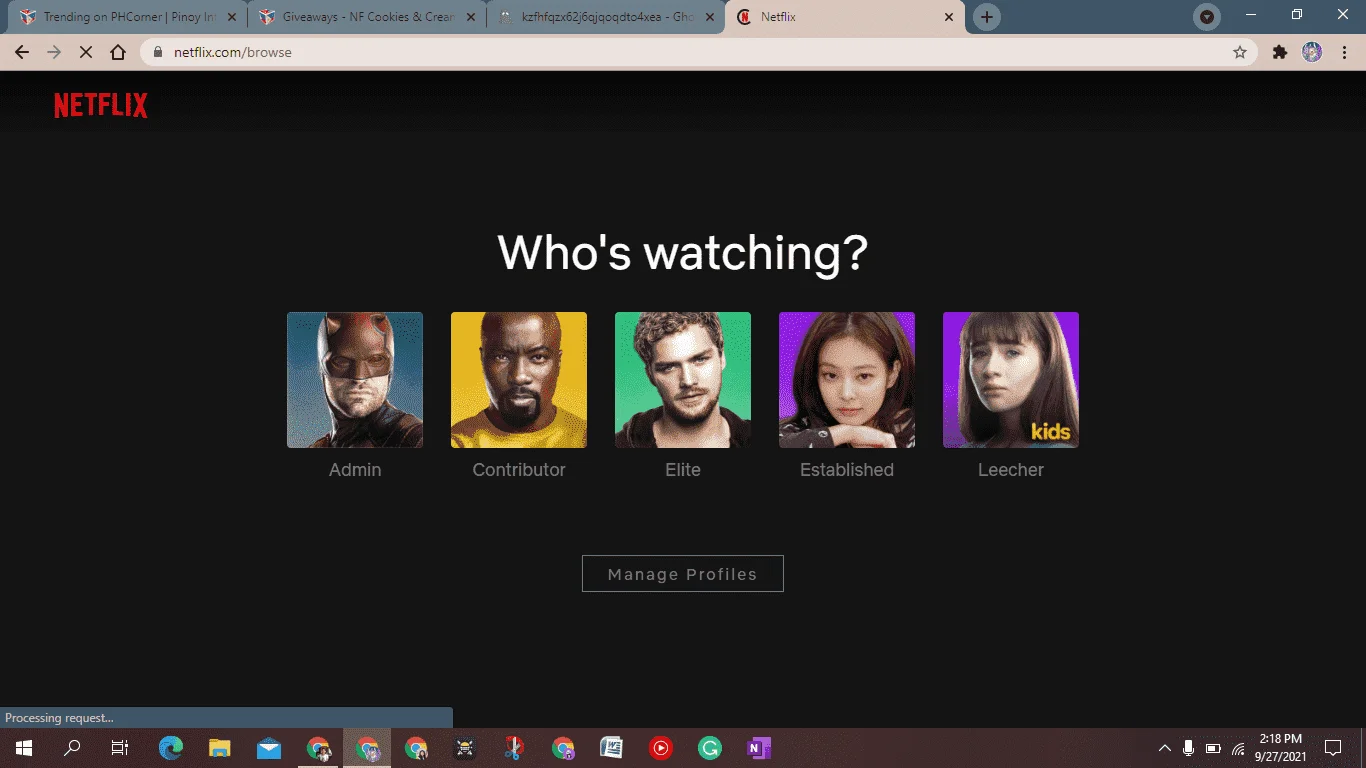
Task: Click the Leecher profile name
Action: coord(1011,470)
